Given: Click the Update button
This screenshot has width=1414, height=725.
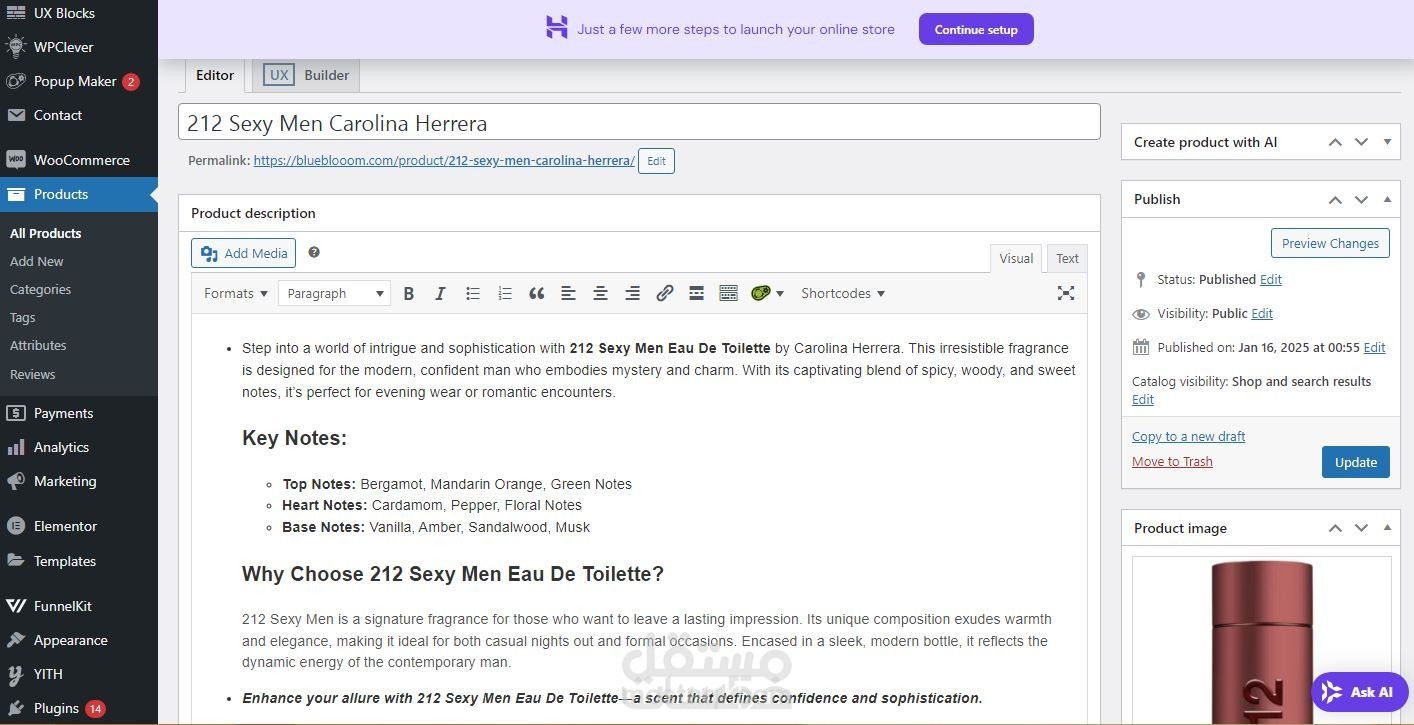Looking at the screenshot, I should click(1356, 462).
